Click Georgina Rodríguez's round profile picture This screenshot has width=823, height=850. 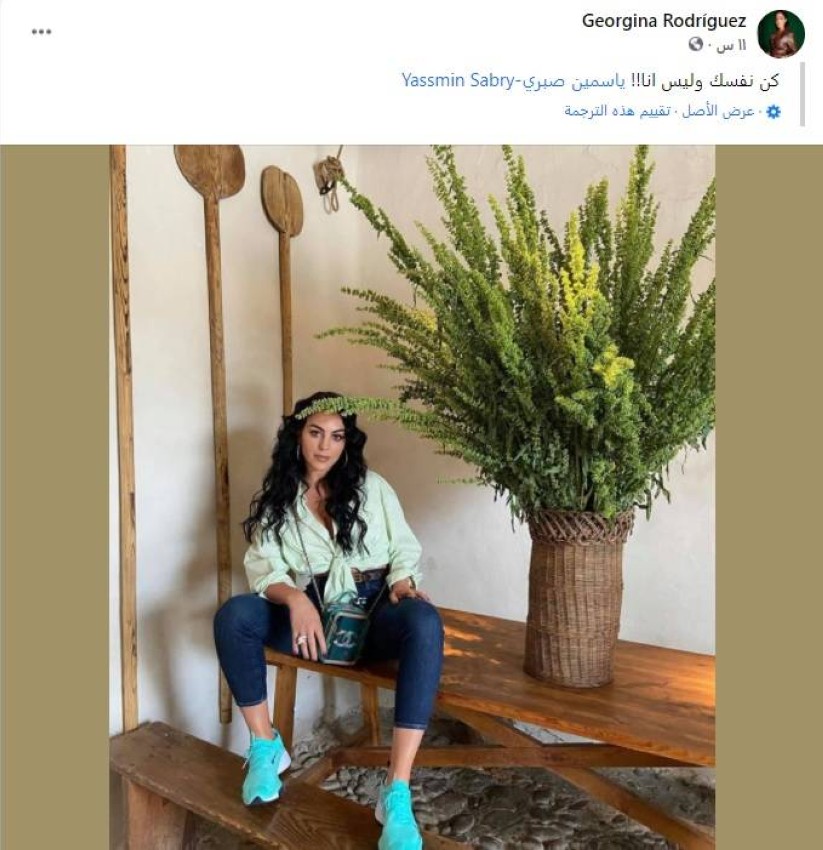(780, 34)
